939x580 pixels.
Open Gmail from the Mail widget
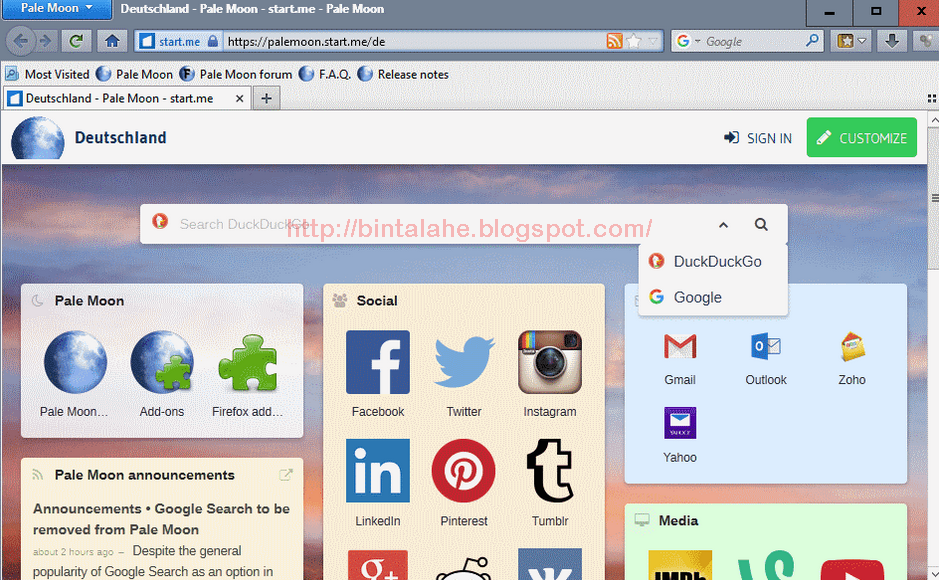pyautogui.click(x=680, y=345)
